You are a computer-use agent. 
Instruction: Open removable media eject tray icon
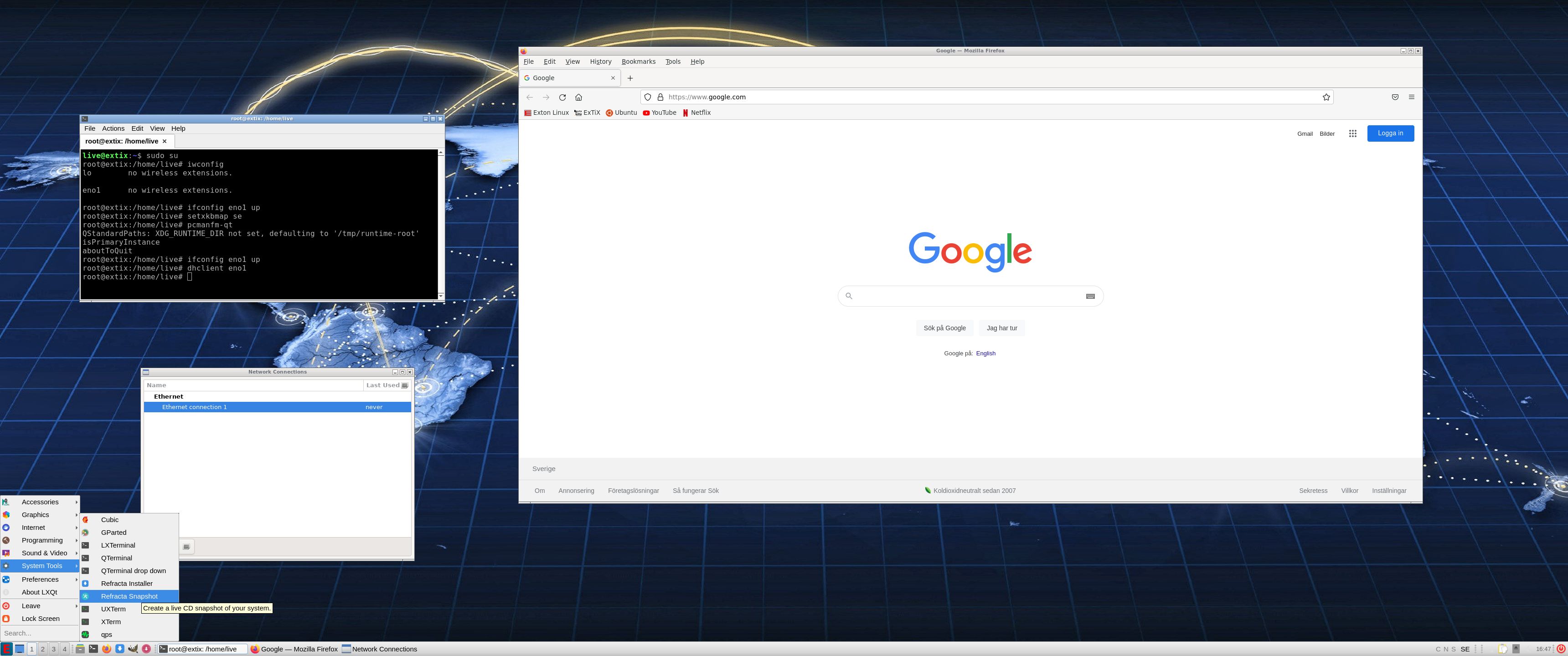point(1516,649)
